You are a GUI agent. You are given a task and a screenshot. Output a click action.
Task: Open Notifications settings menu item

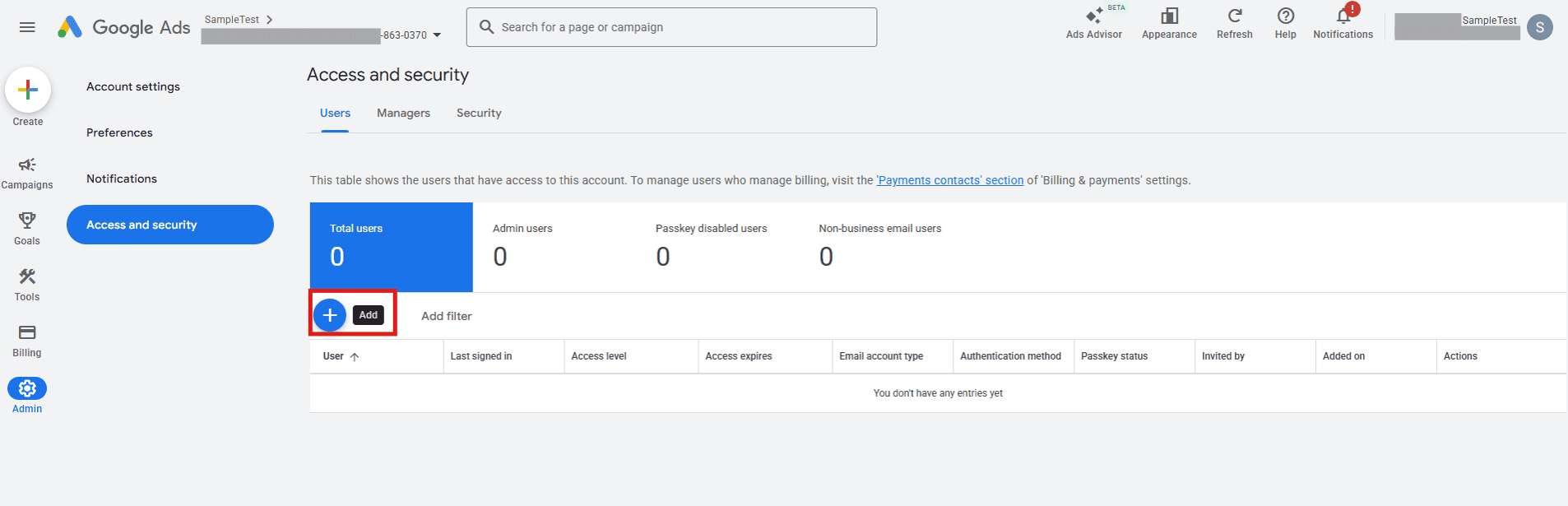tap(122, 179)
